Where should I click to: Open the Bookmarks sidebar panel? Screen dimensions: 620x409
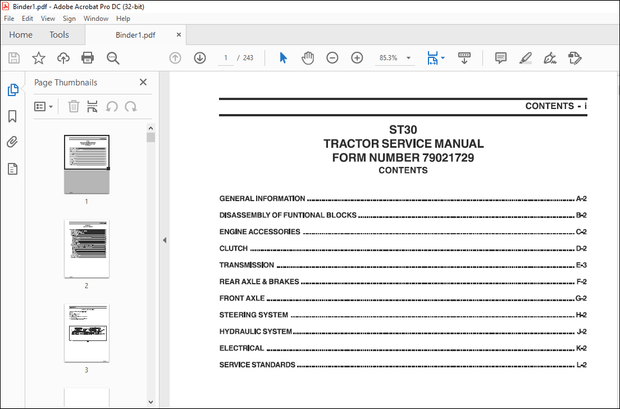click(x=13, y=116)
